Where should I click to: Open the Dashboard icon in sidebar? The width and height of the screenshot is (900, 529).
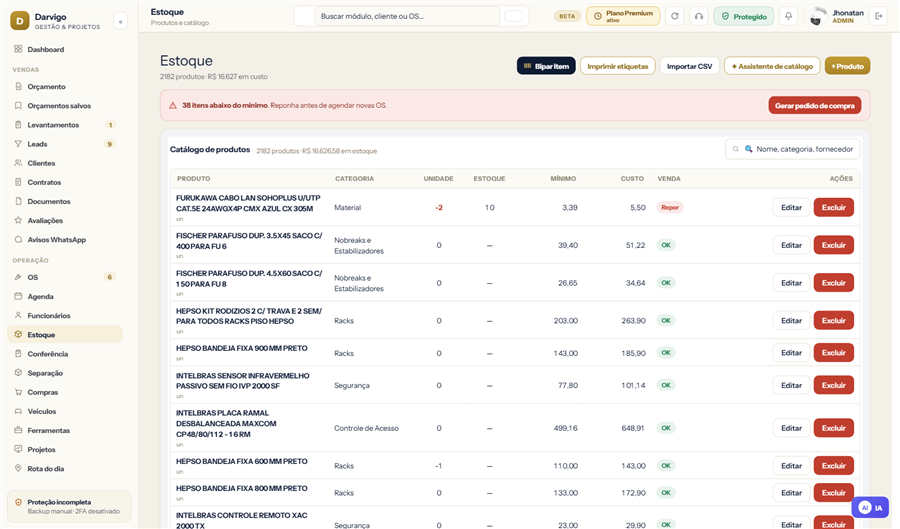pos(18,49)
